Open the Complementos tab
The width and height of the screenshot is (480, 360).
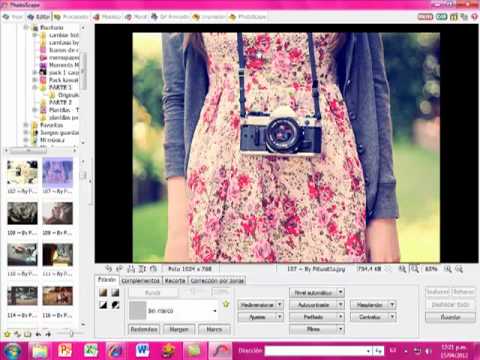coord(141,281)
